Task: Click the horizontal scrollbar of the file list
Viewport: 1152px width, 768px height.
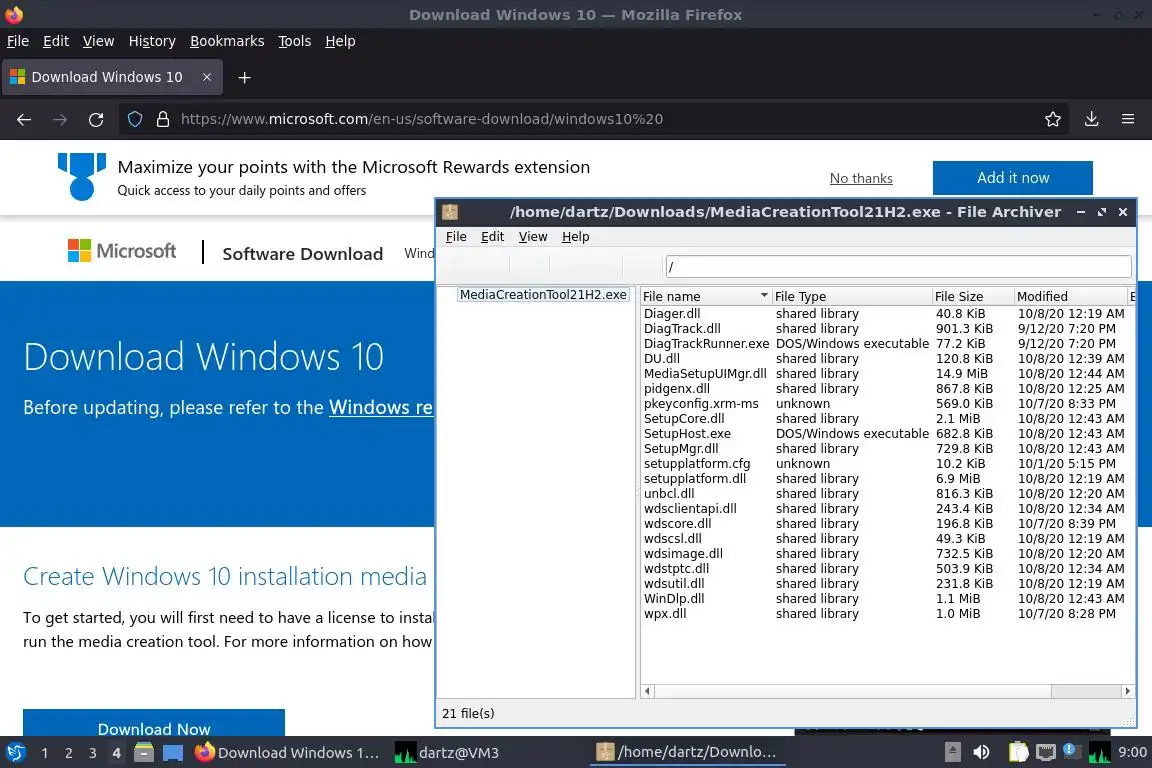Action: [852, 691]
